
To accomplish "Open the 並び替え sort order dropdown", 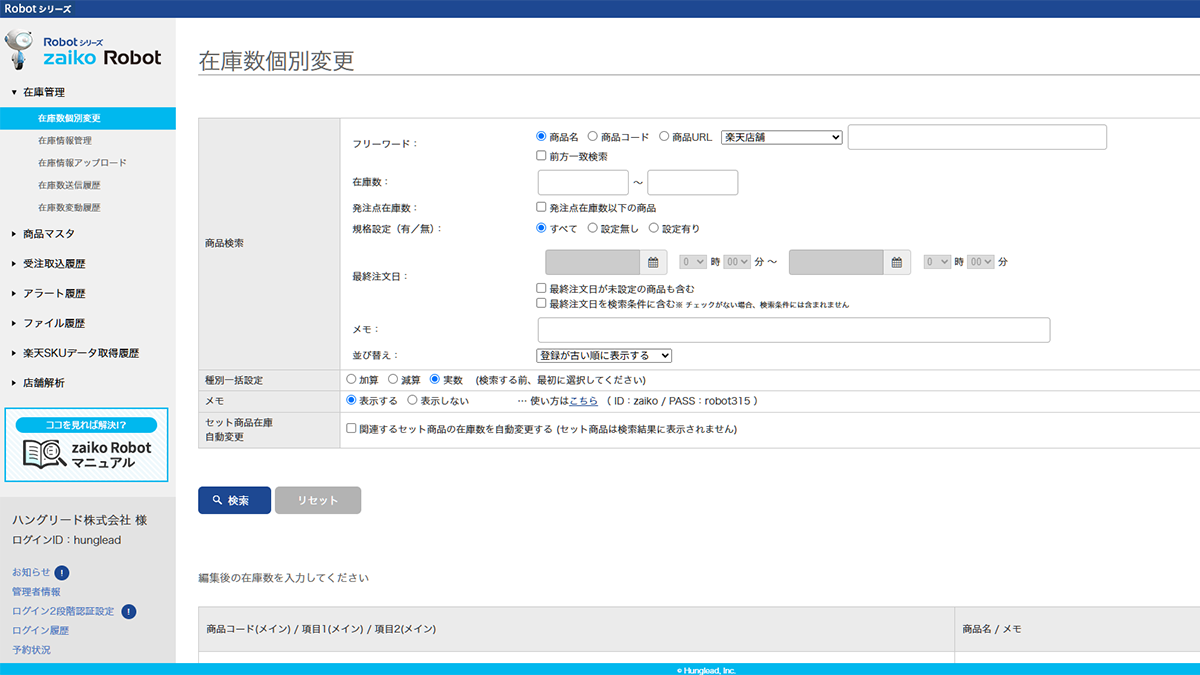I will [x=604, y=355].
